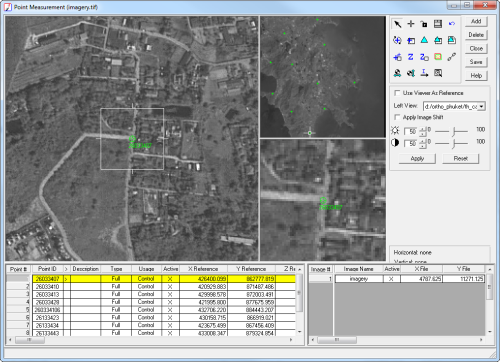Click the Apply button
The height and width of the screenshot is (362, 500).
pos(417,159)
